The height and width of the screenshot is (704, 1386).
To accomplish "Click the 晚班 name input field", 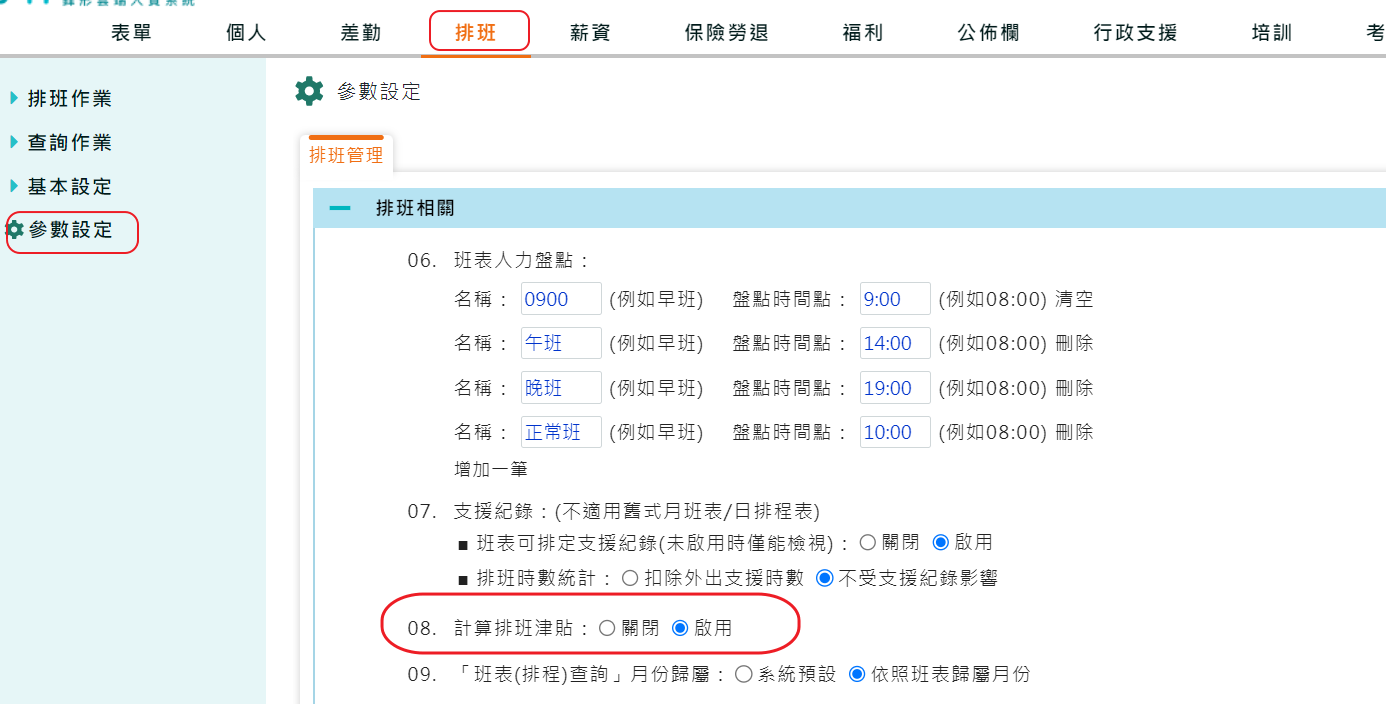I will pyautogui.click(x=560, y=387).
